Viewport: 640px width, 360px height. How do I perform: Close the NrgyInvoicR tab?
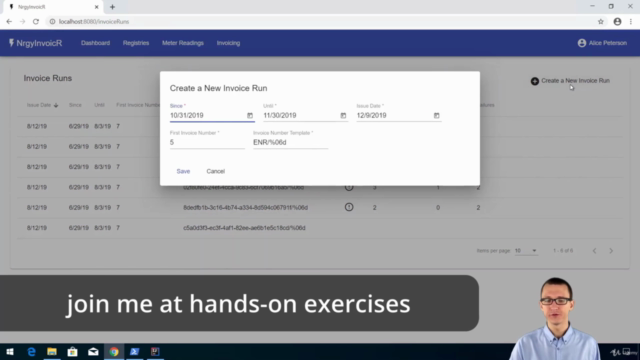tap(96, 7)
